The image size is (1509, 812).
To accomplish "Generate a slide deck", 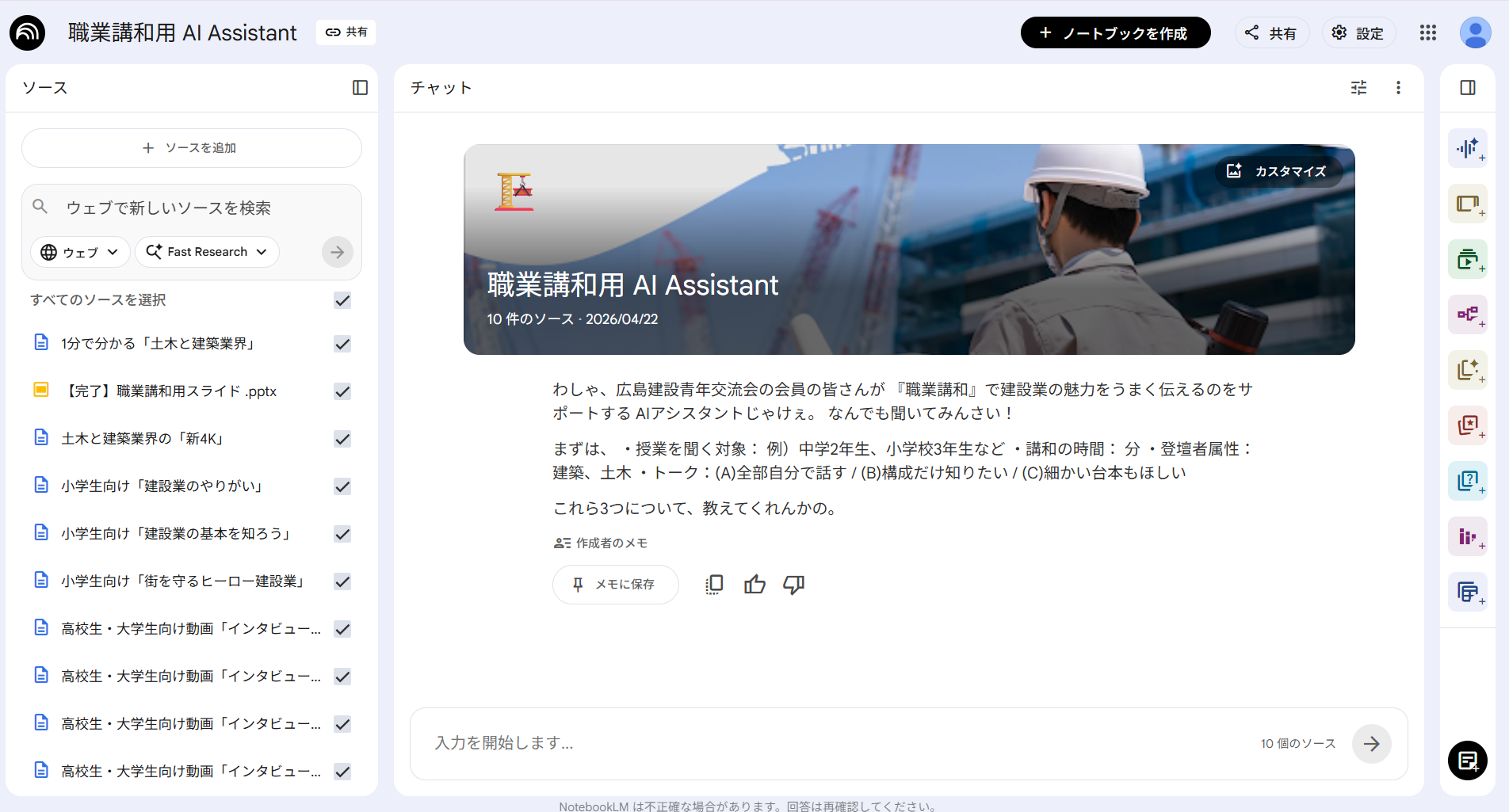I will (x=1468, y=204).
